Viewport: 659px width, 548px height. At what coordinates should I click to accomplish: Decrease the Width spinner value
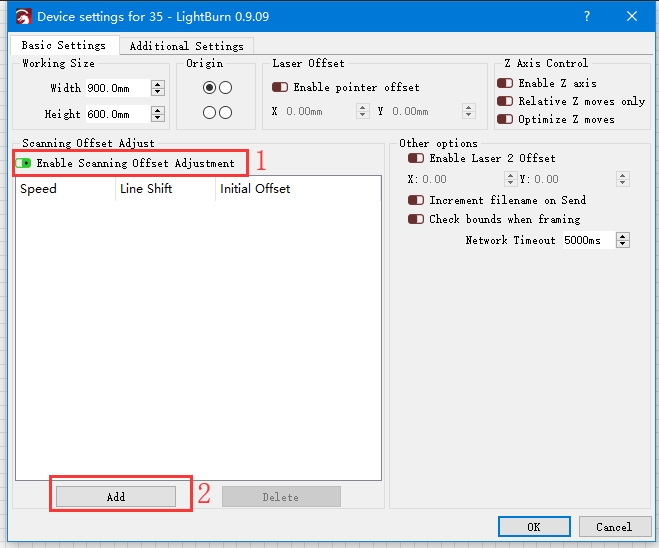pos(158,92)
